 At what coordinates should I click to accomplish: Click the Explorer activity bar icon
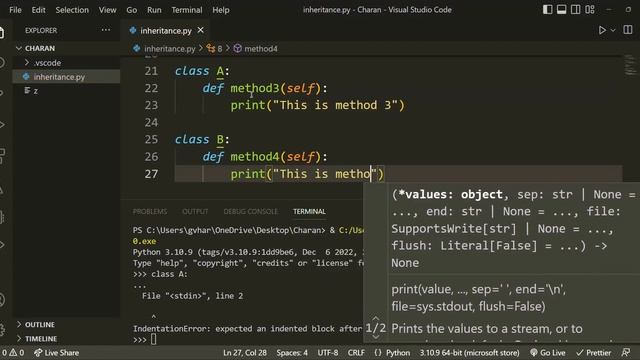tap(2, 32)
